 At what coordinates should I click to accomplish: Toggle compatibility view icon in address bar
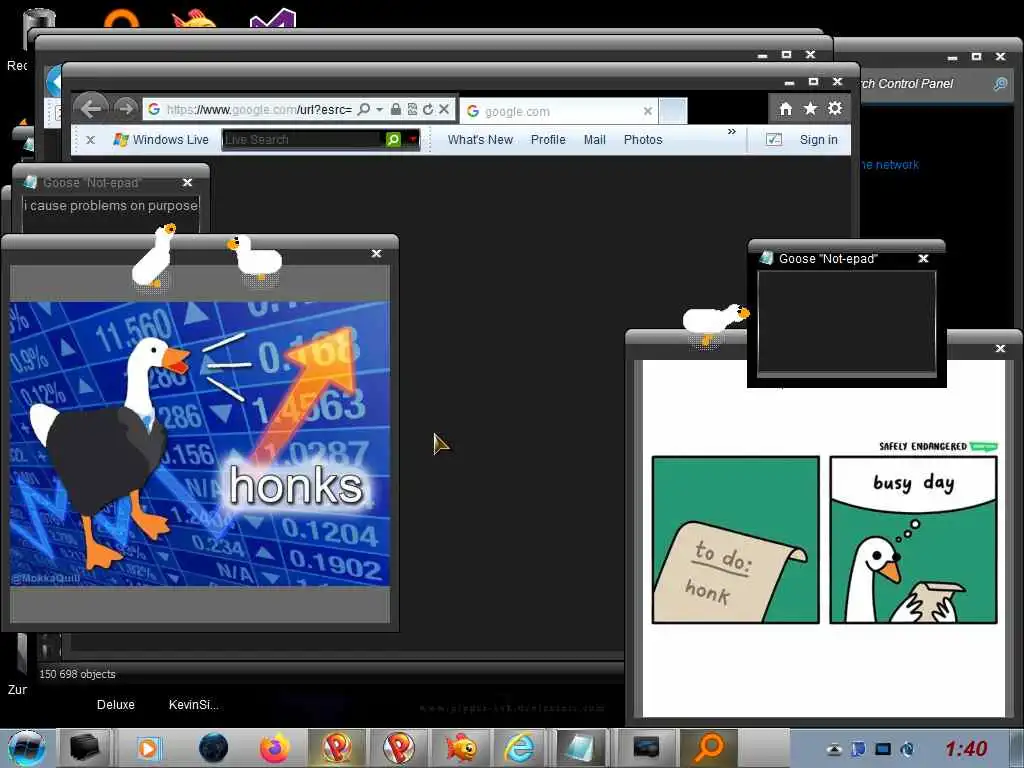pyautogui.click(x=412, y=109)
